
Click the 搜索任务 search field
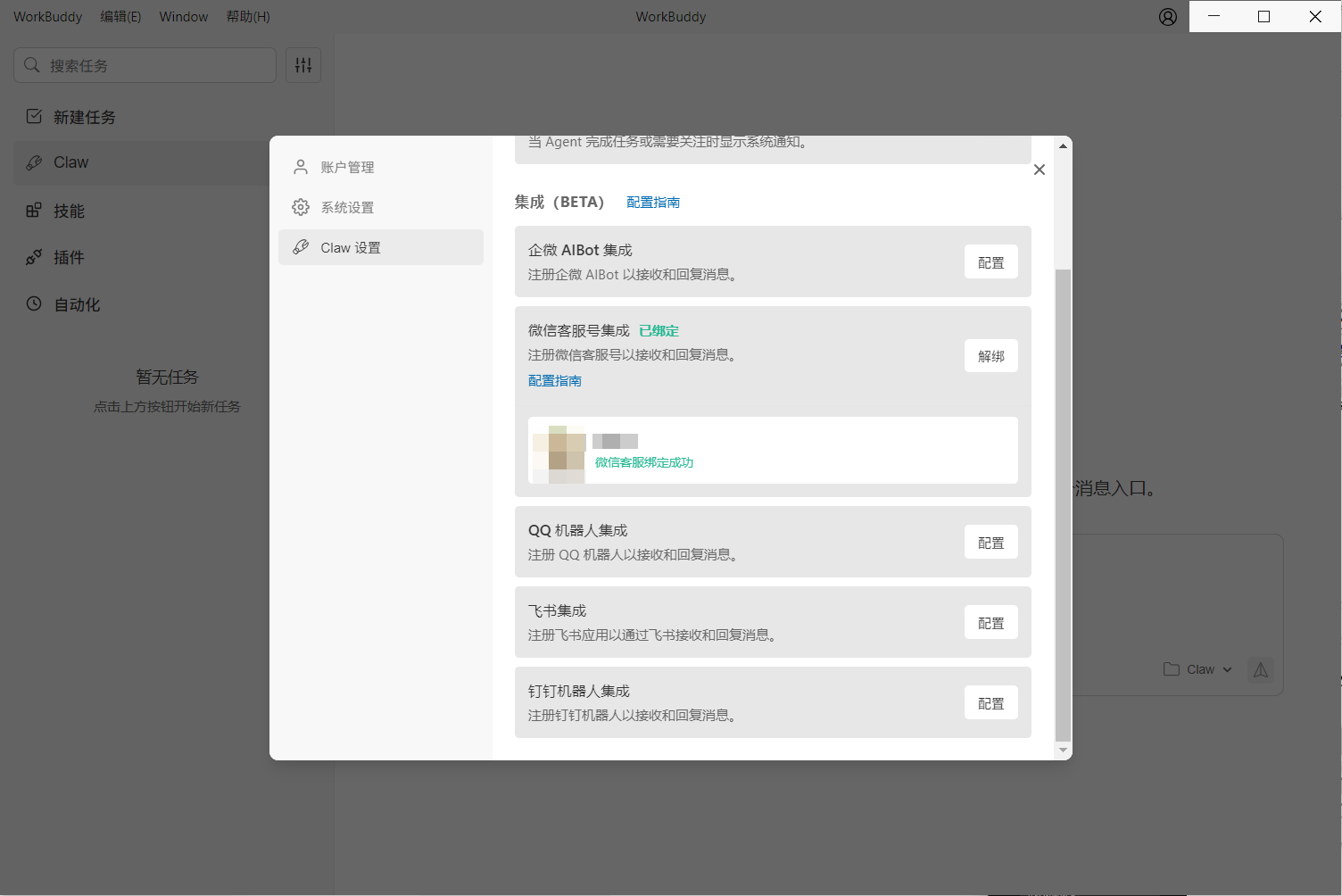click(152, 65)
